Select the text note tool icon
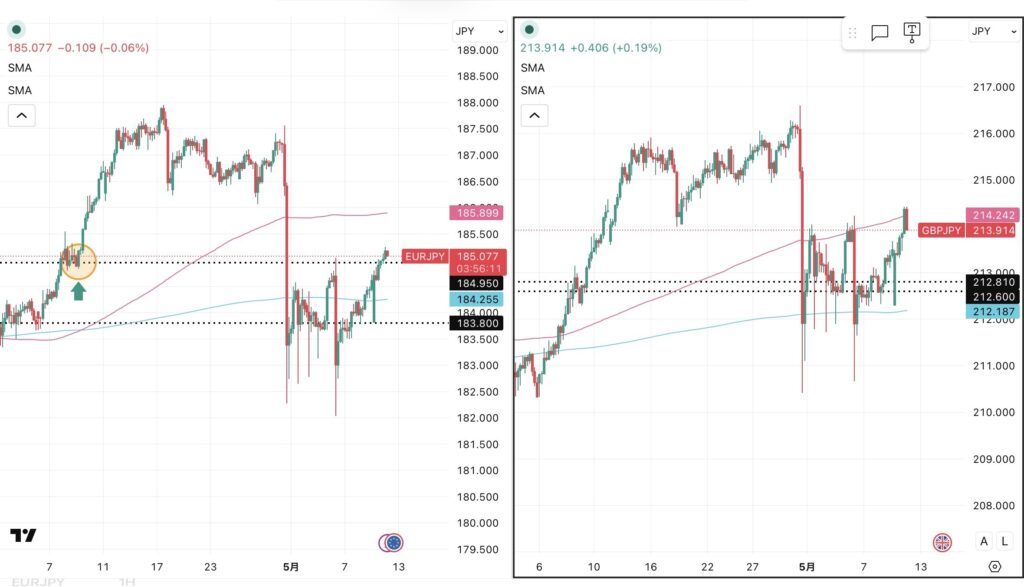This screenshot has height=587, width=1024. pos(912,32)
